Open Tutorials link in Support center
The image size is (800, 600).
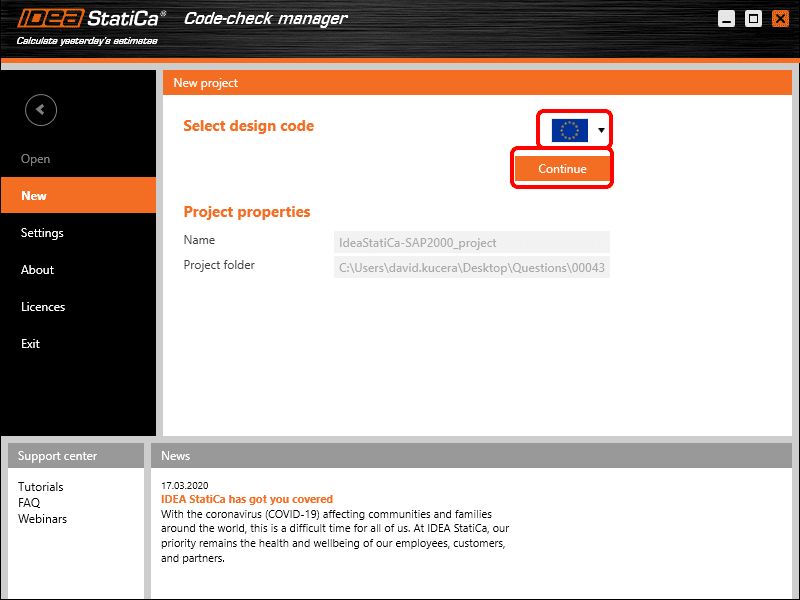point(41,487)
